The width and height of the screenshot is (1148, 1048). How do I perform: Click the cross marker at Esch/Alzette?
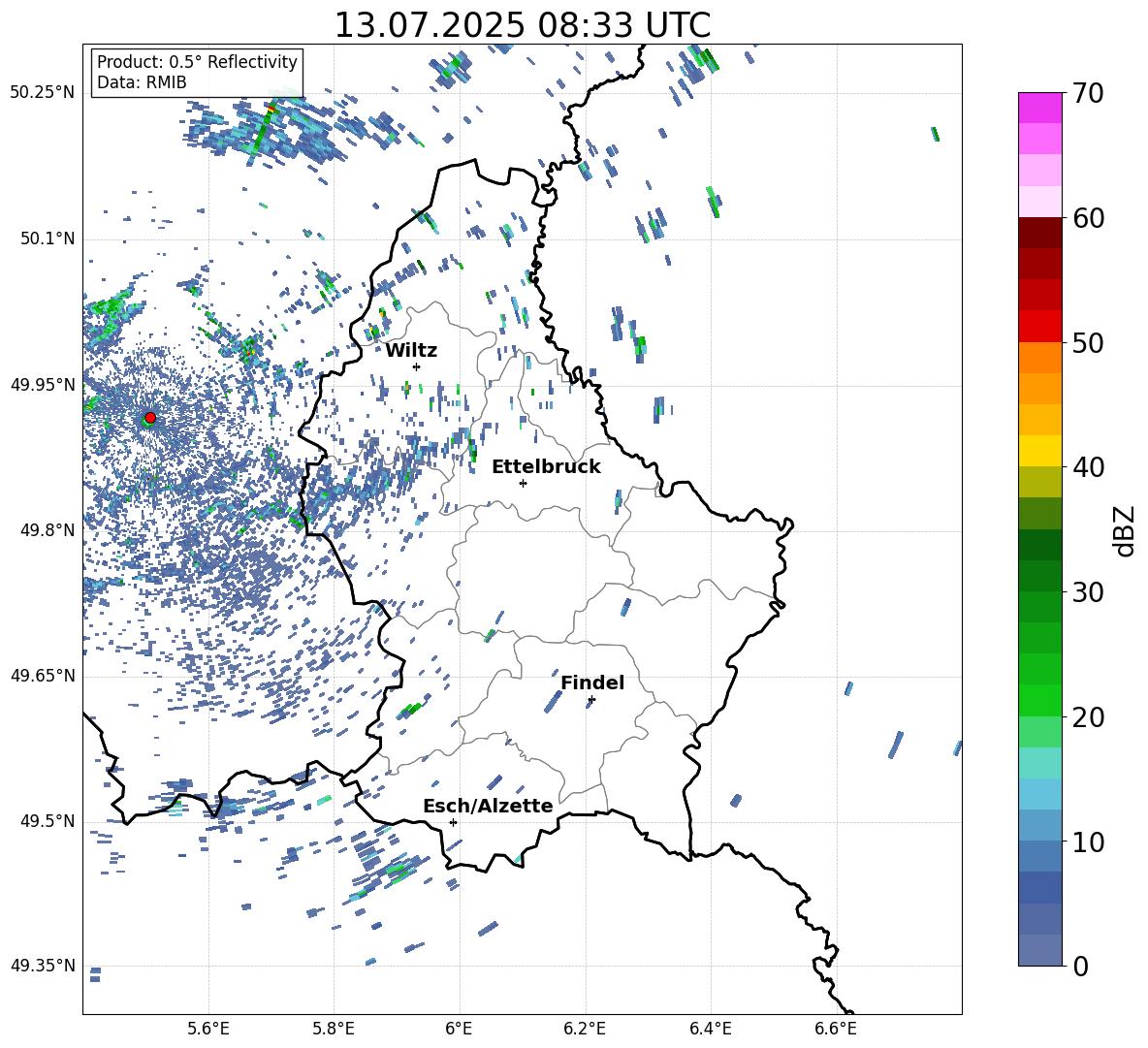pyautogui.click(x=453, y=822)
